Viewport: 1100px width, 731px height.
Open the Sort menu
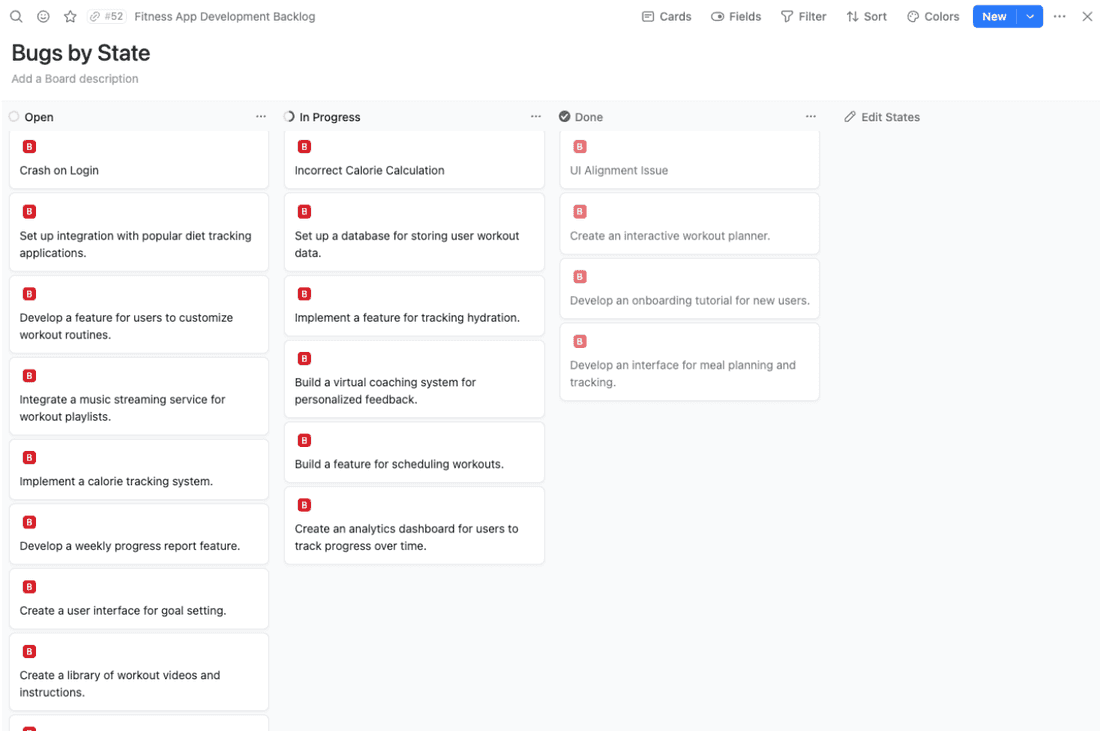click(866, 16)
